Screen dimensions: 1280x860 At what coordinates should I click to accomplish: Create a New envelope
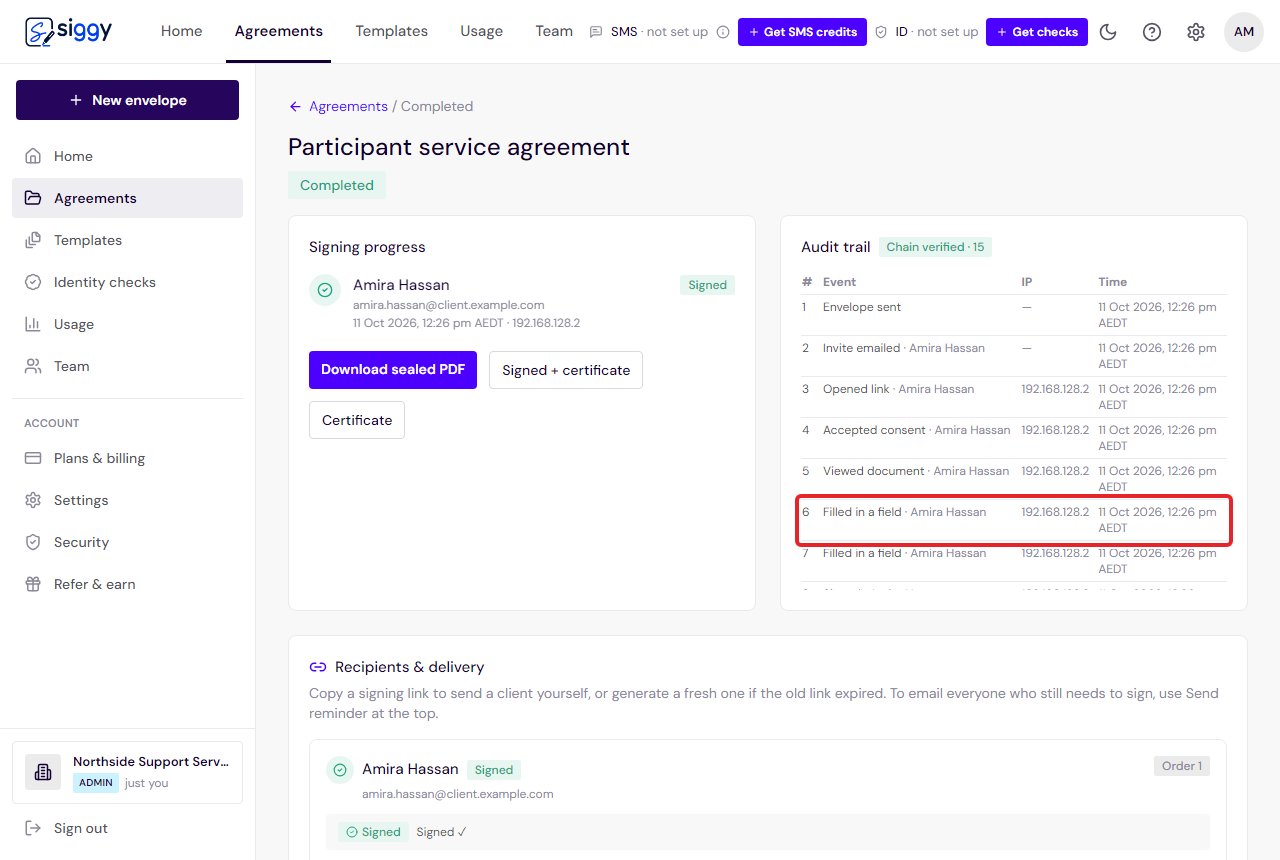coord(127,100)
